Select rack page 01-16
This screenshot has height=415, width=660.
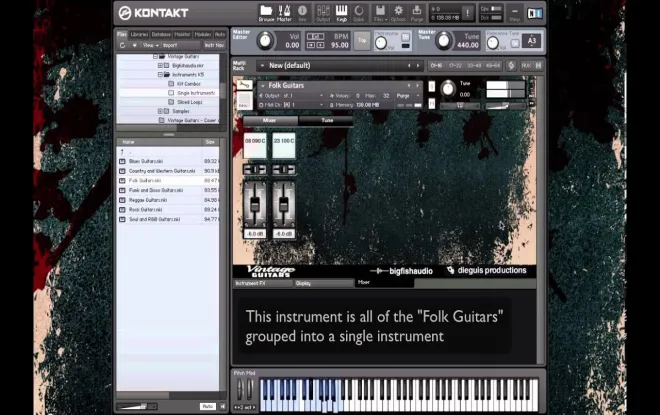pos(436,66)
